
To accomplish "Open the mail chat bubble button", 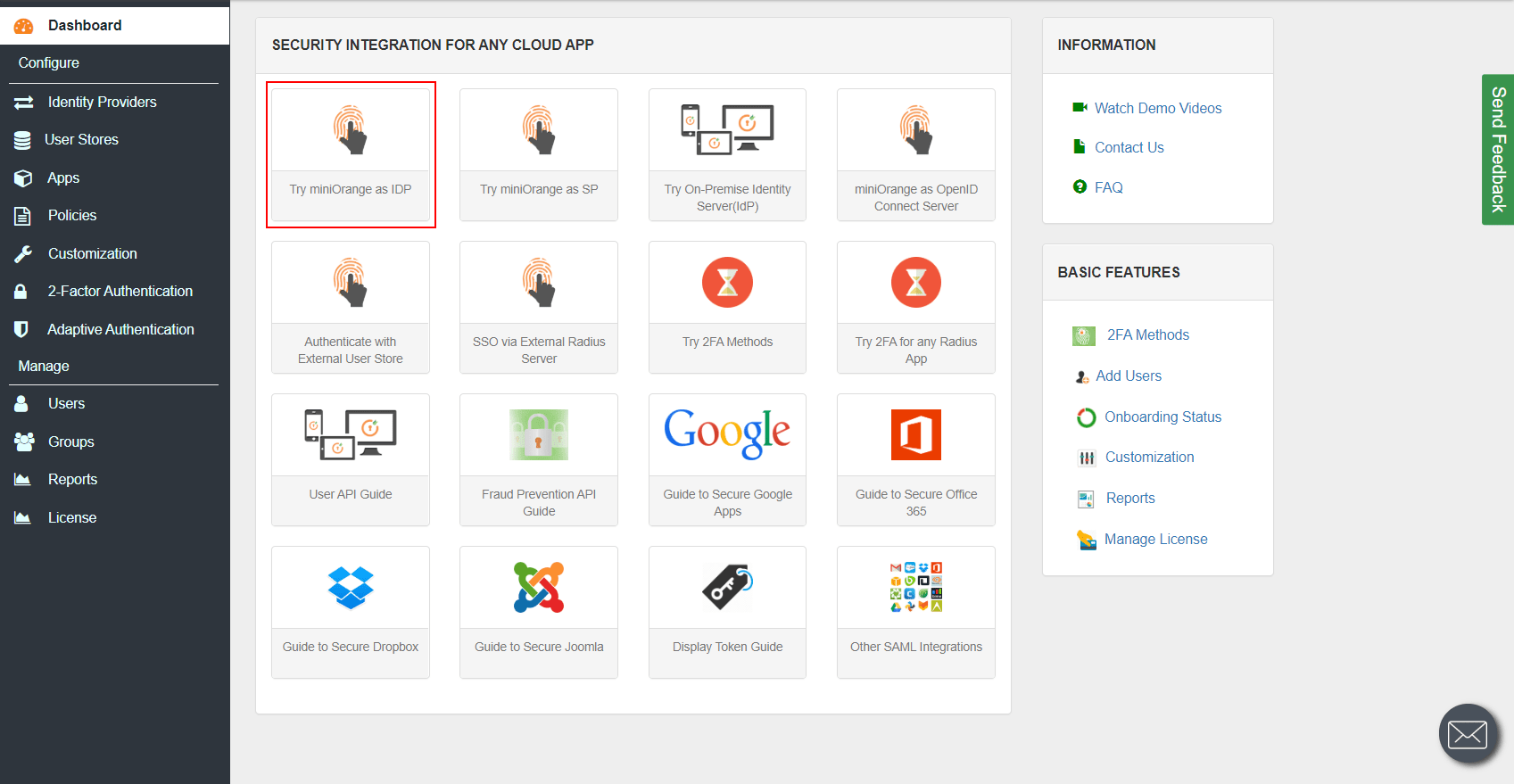I will click(x=1468, y=734).
